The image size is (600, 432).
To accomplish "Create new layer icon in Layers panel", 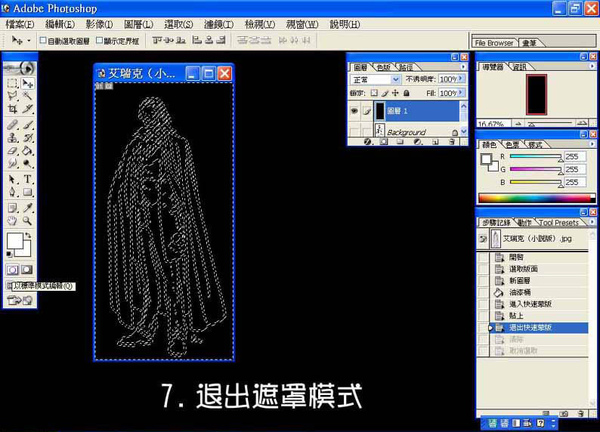I will tap(435, 142).
